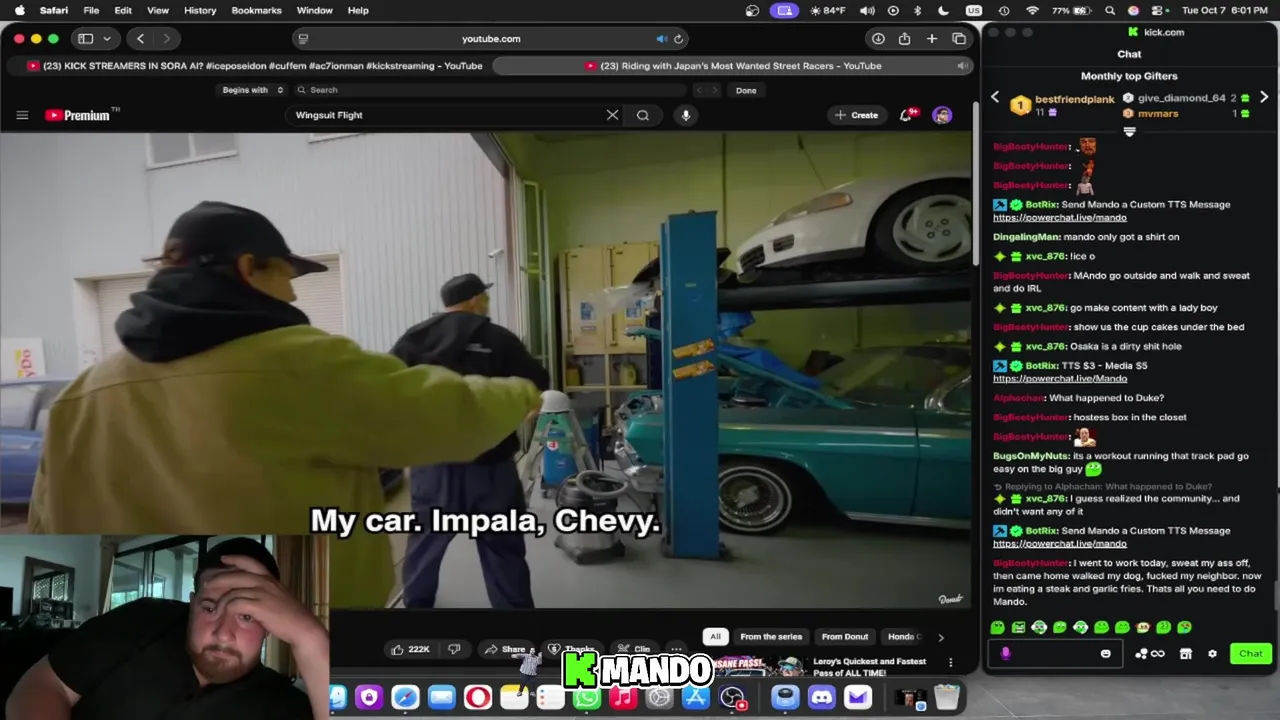Dislike the video with thumbs down
1280x720 pixels.
[454, 649]
